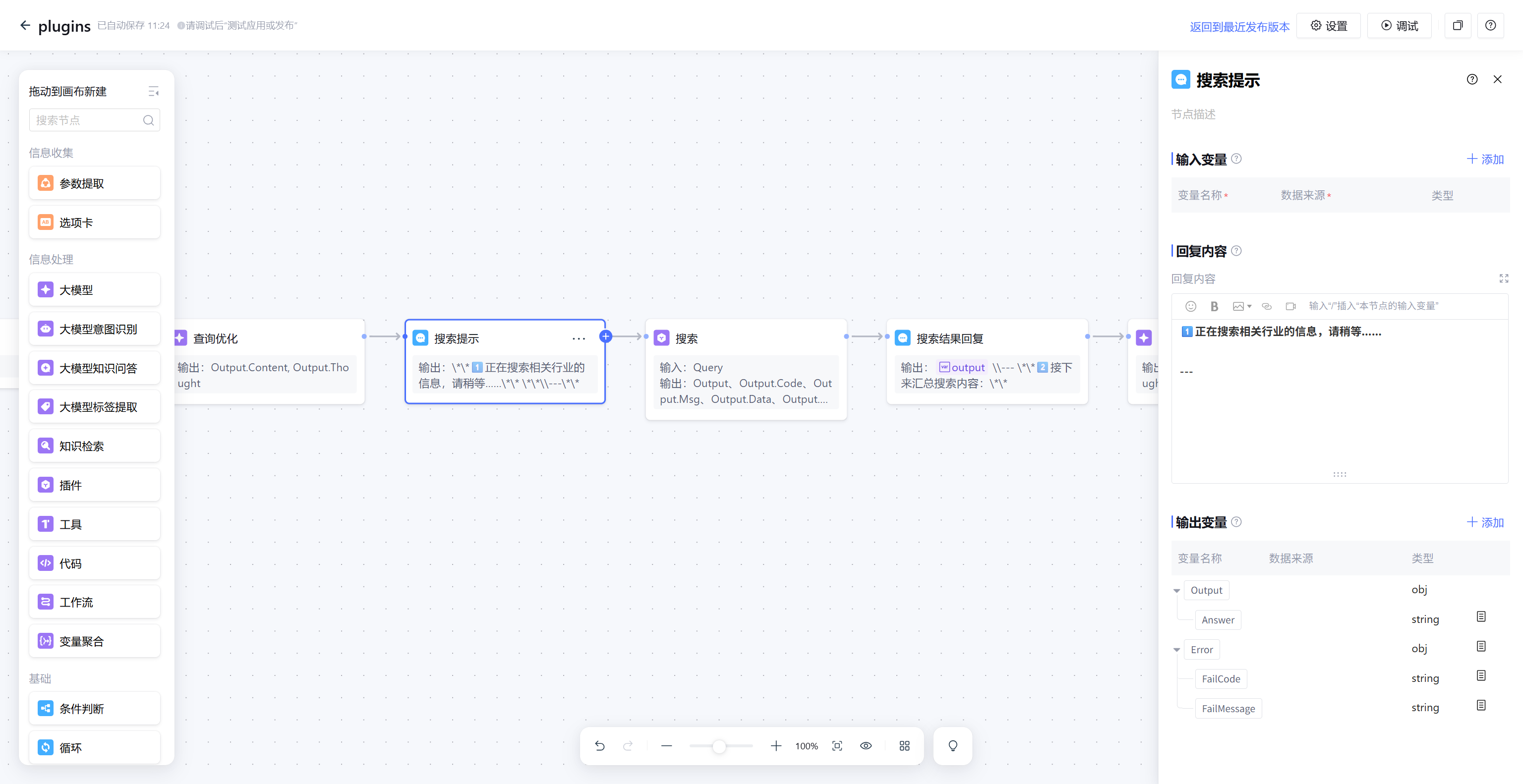Click the 调试 debug button
Image resolution: width=1523 pixels, height=784 pixels.
(x=1400, y=25)
